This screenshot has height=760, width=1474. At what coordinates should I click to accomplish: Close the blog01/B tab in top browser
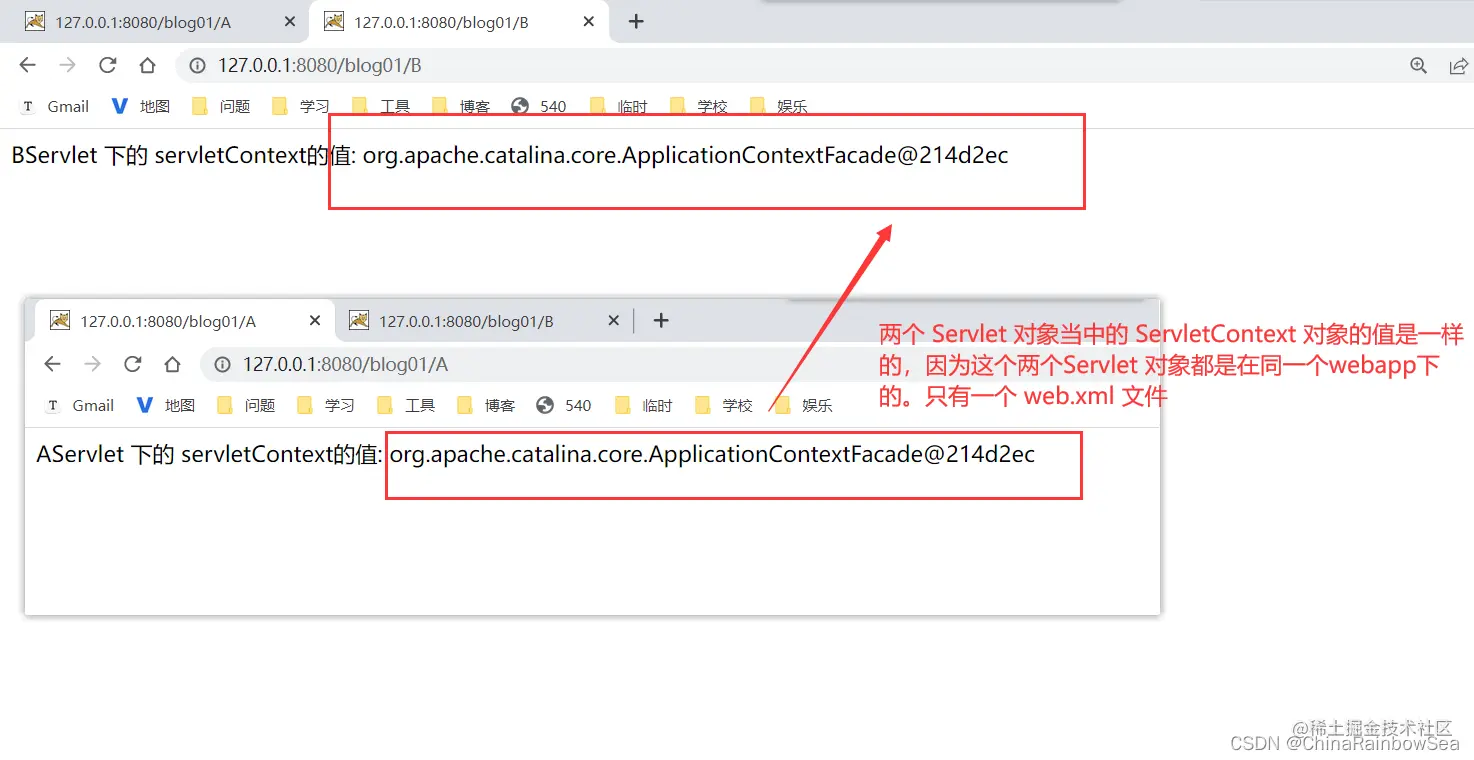589,22
